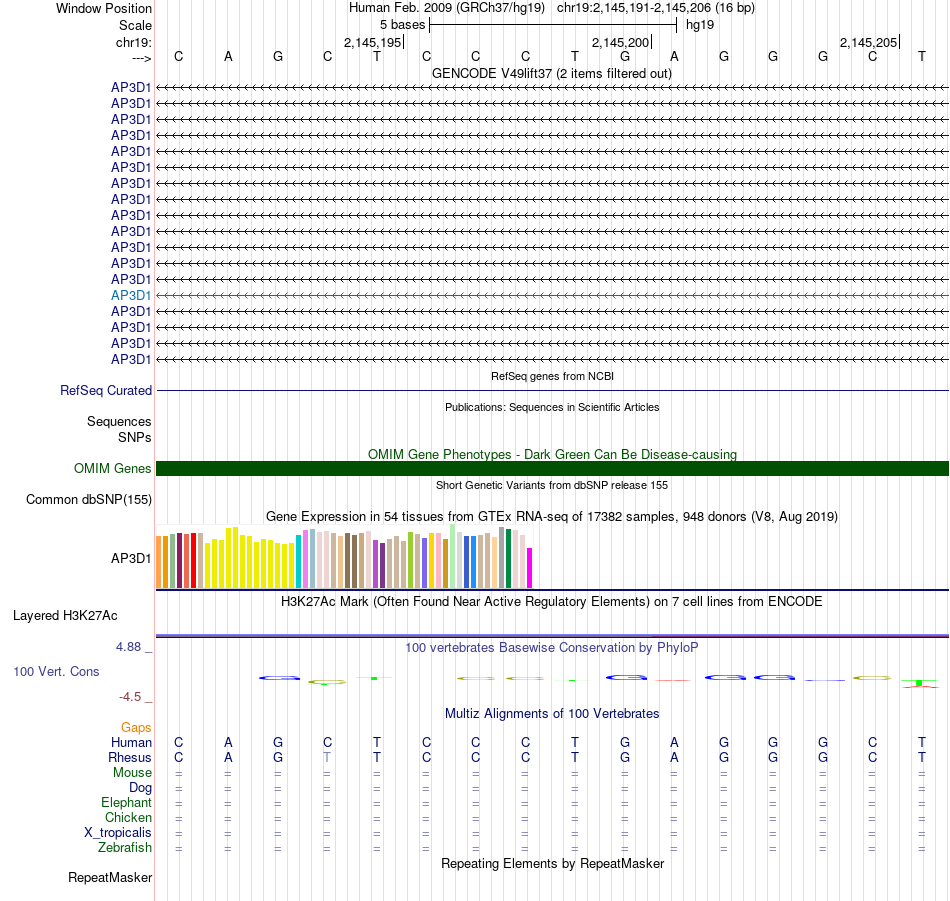The image size is (950, 901).
Task: Select the dark green OMIM gene bar
Action: [x=553, y=468]
